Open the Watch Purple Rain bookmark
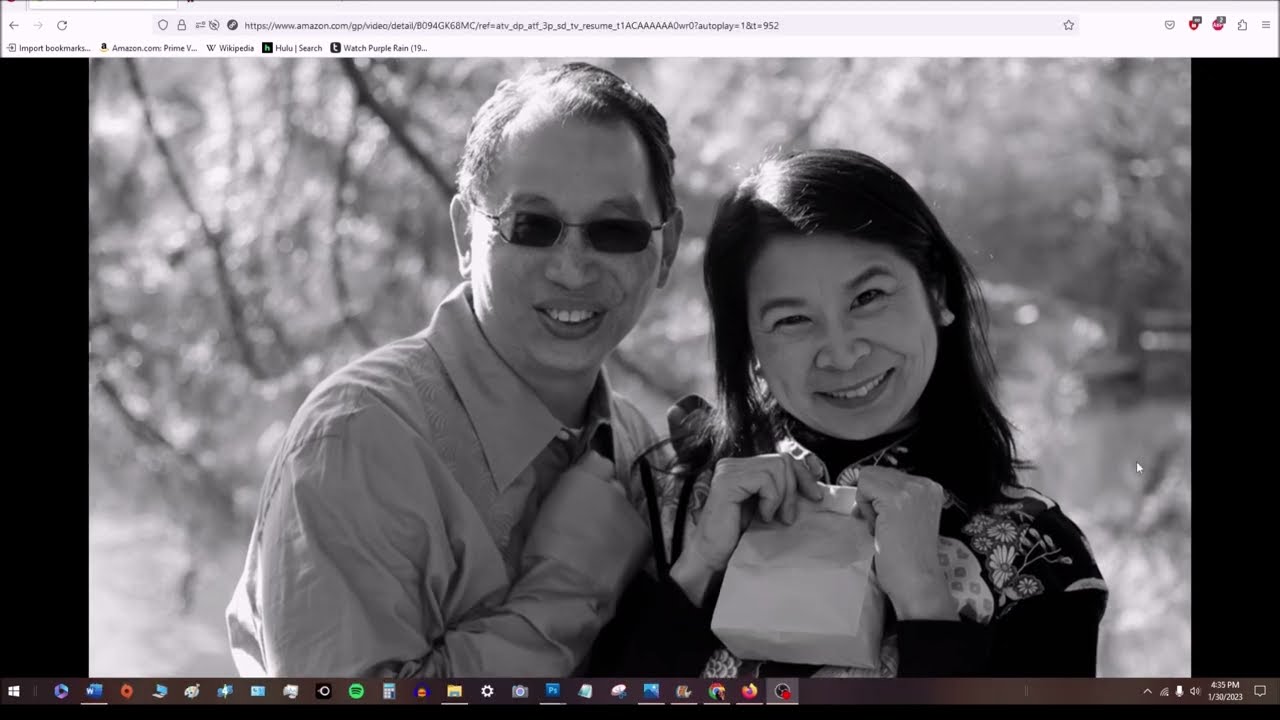This screenshot has height=720, width=1280. point(379,48)
